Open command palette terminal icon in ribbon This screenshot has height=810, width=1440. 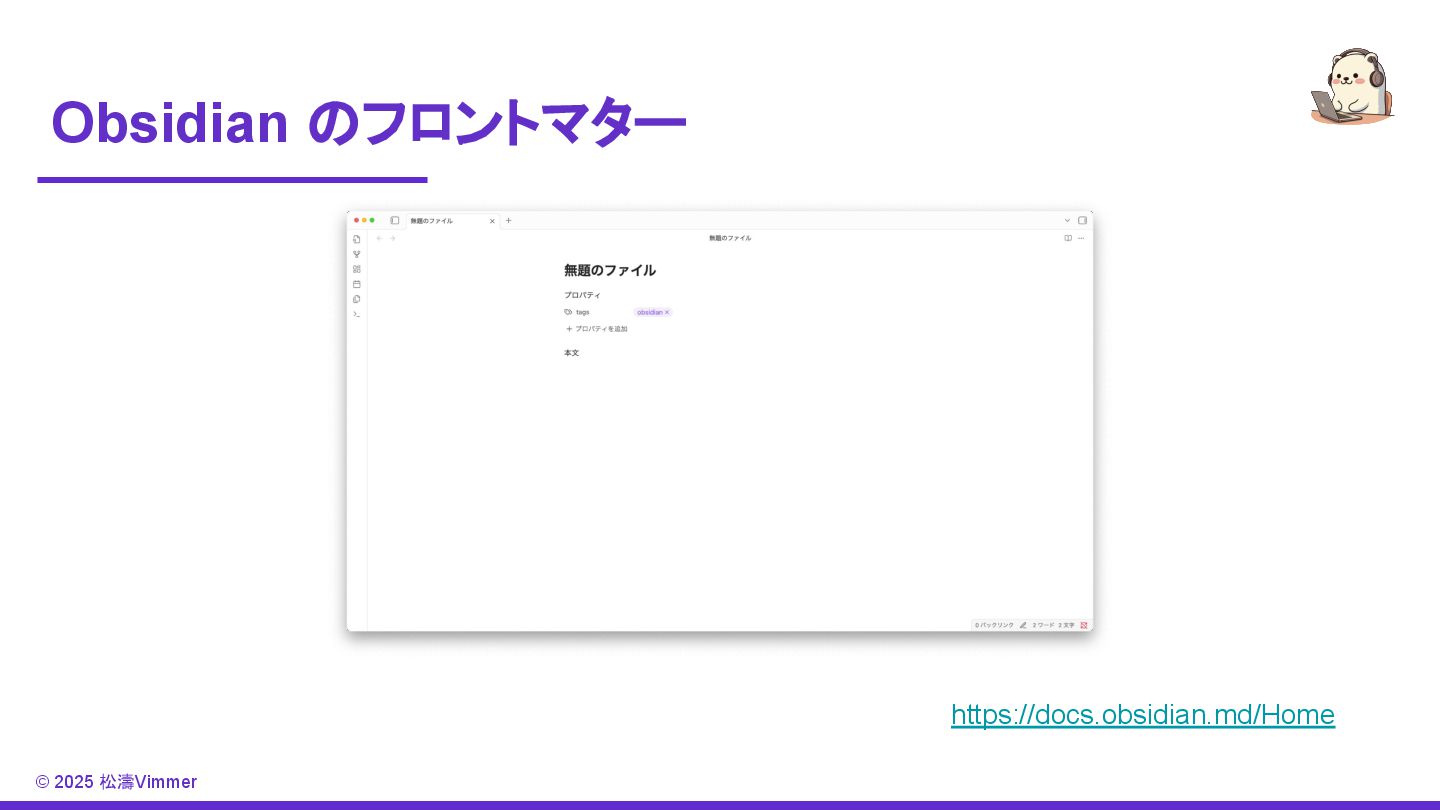[x=357, y=314]
